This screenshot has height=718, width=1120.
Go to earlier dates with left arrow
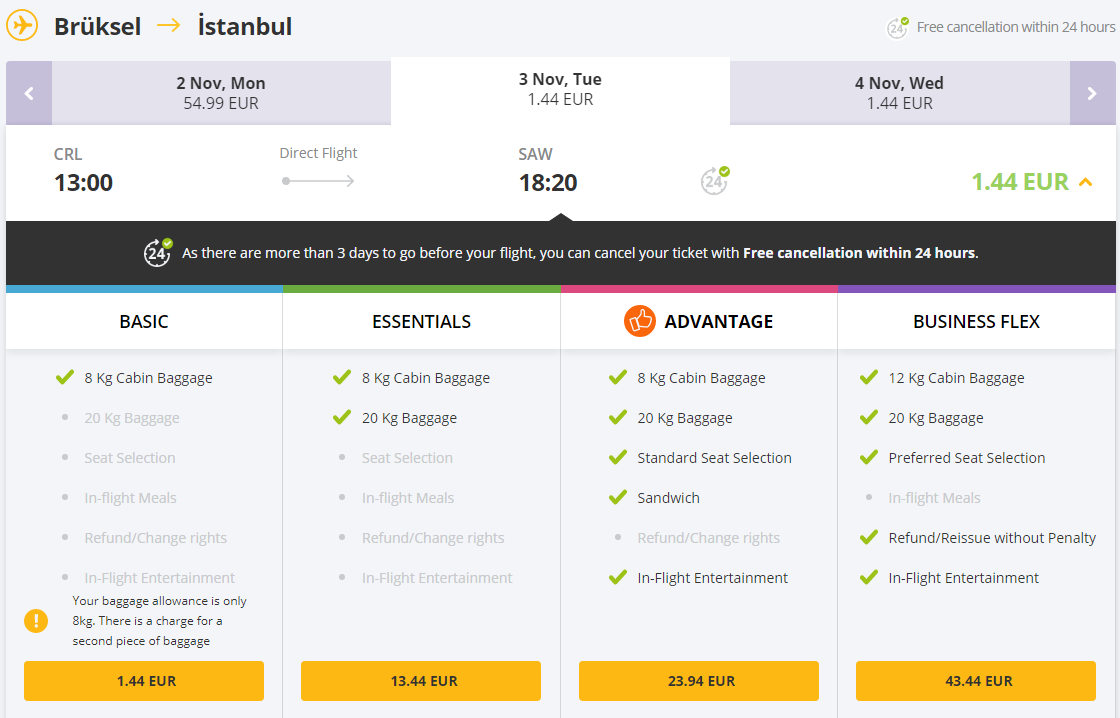coord(29,93)
